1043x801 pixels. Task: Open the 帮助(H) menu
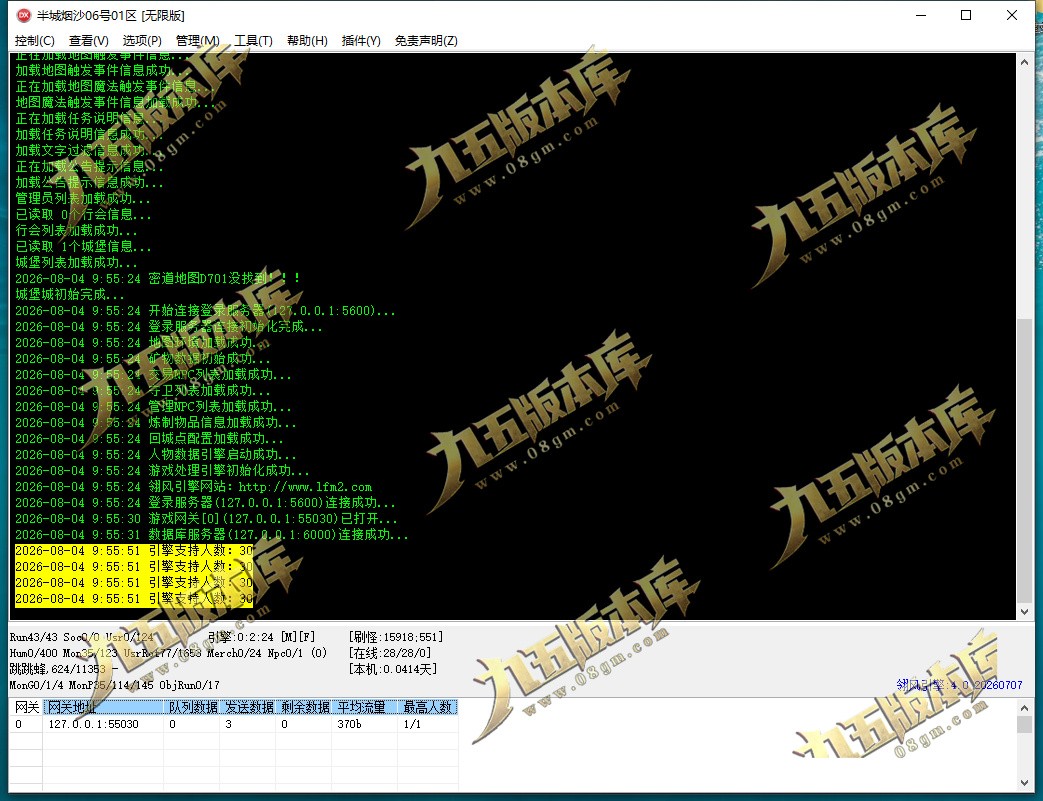(307, 41)
